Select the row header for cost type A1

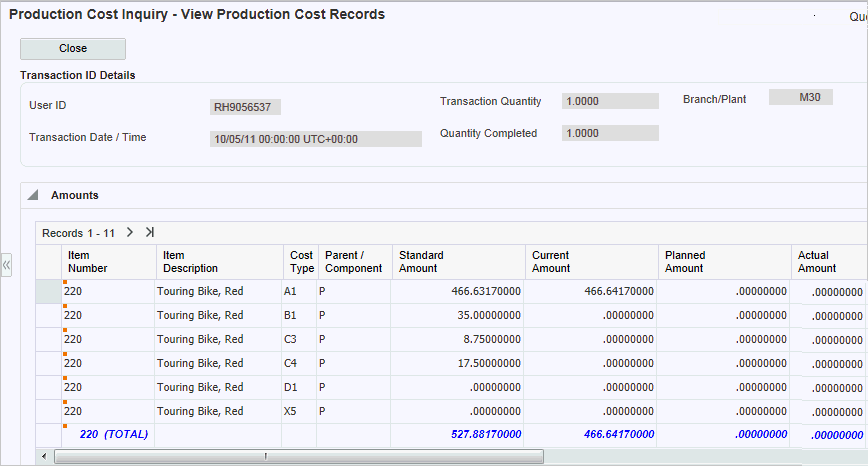(48, 291)
